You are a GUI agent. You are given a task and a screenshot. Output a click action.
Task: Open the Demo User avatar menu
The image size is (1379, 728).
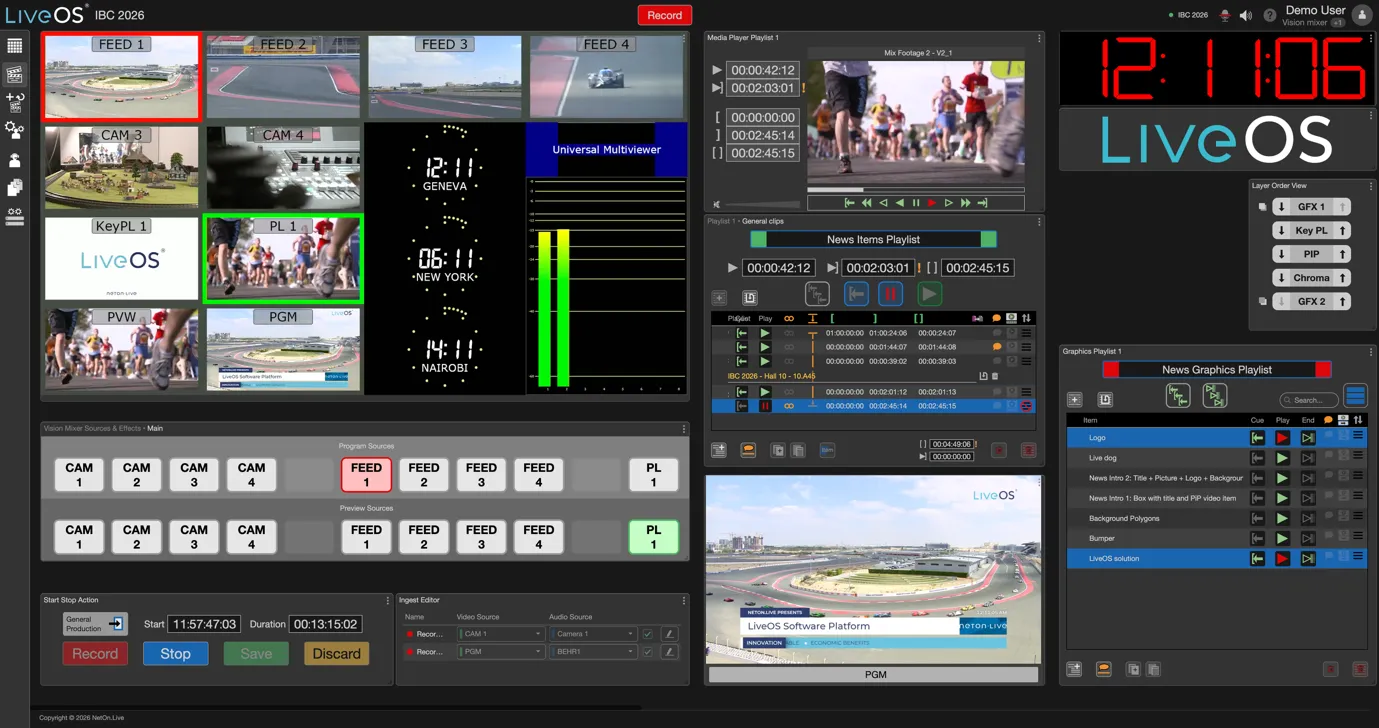(1361, 15)
